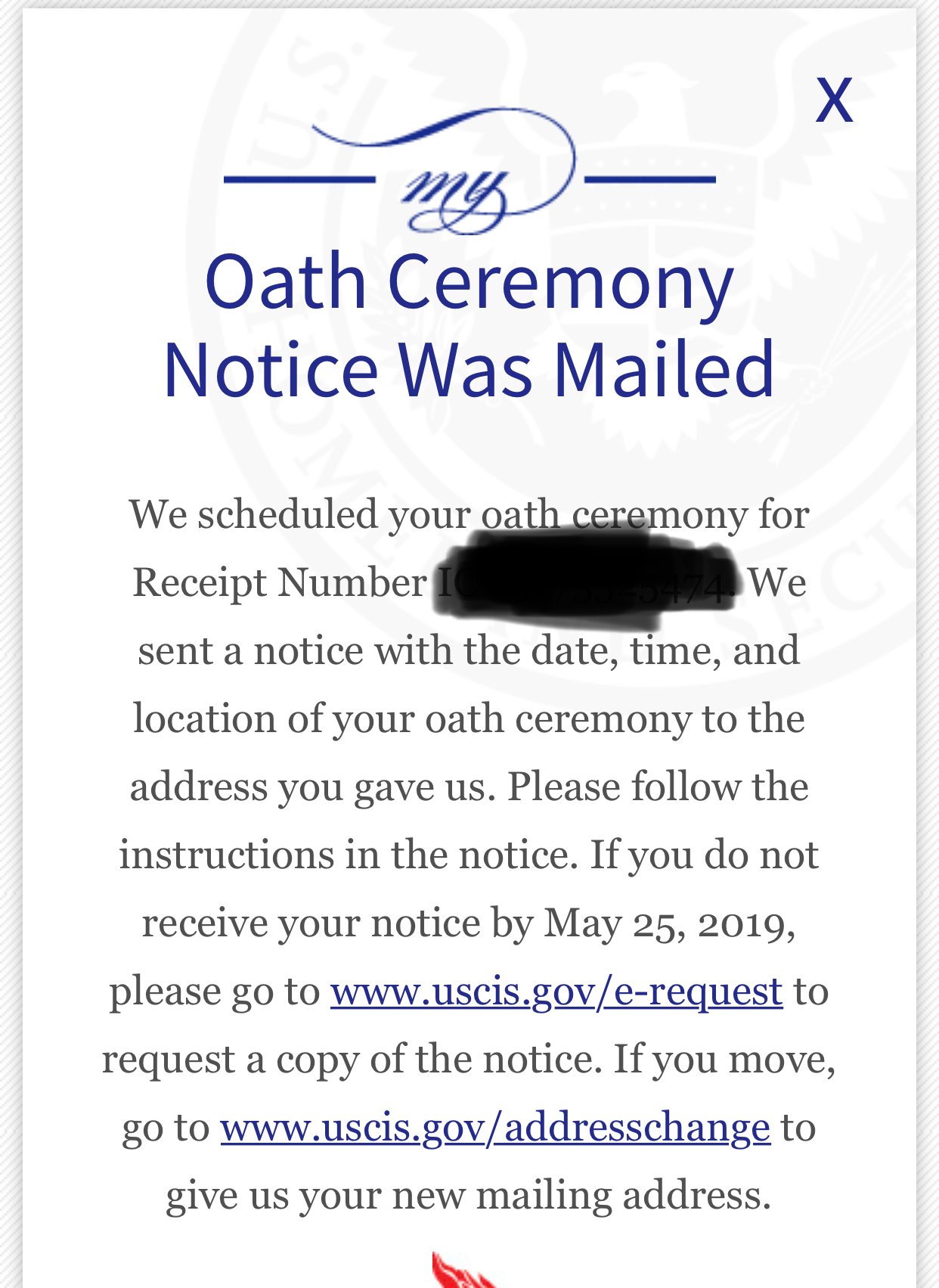Select the 'Notice Was Mailed' heading line
Image resolution: width=939 pixels, height=1288 pixels.
469,371
